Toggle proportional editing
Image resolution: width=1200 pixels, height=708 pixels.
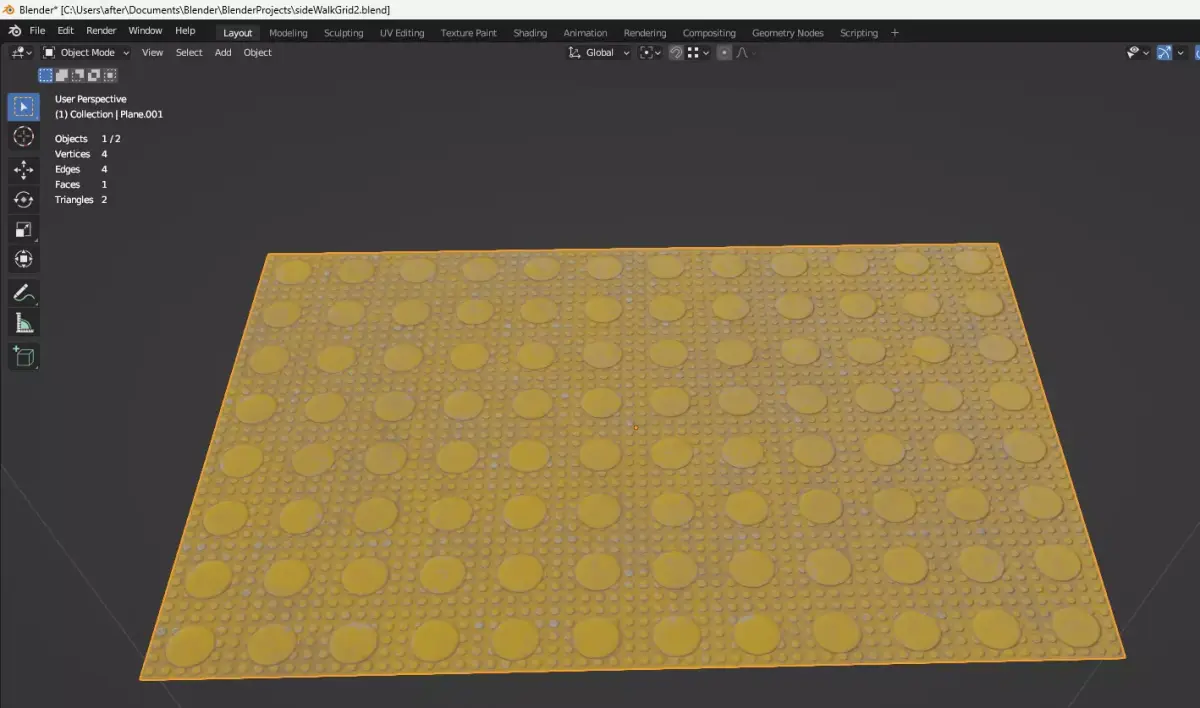(725, 53)
